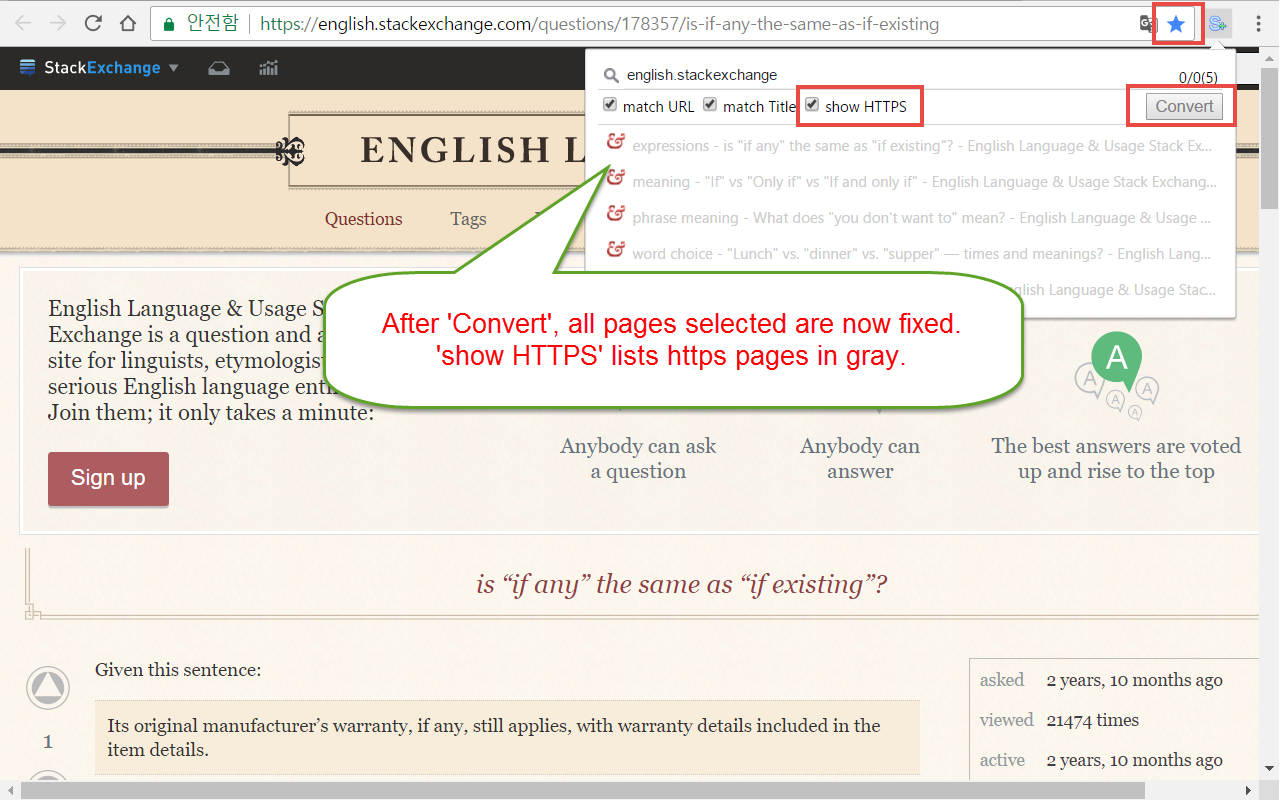Open the green S extension icon
This screenshot has width=1280, height=800.
(x=1218, y=23)
